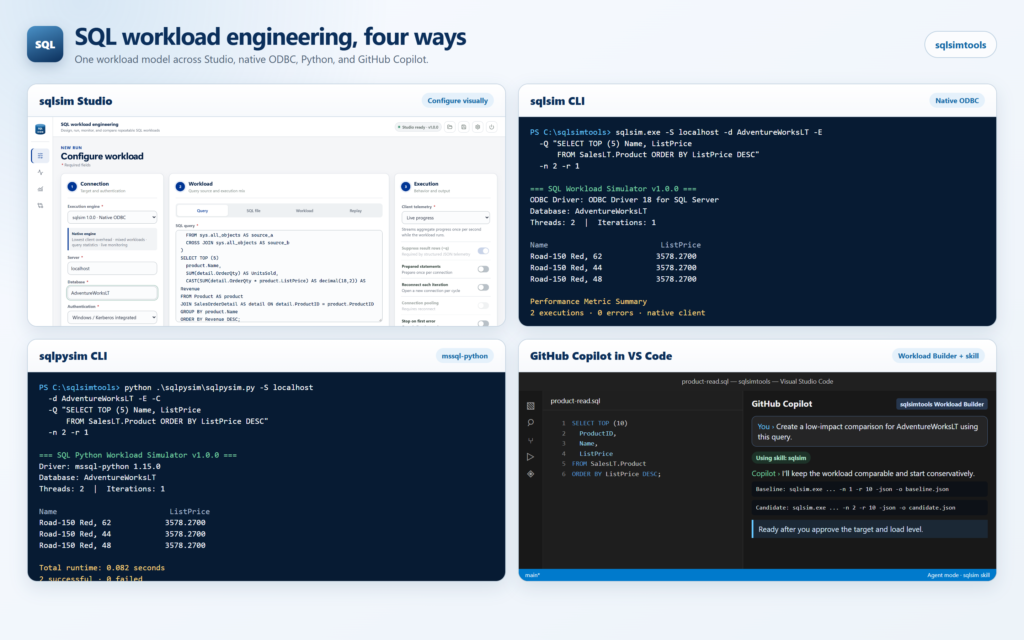Click the Native engine info note
This screenshot has width=1024, height=640.
tap(112, 239)
